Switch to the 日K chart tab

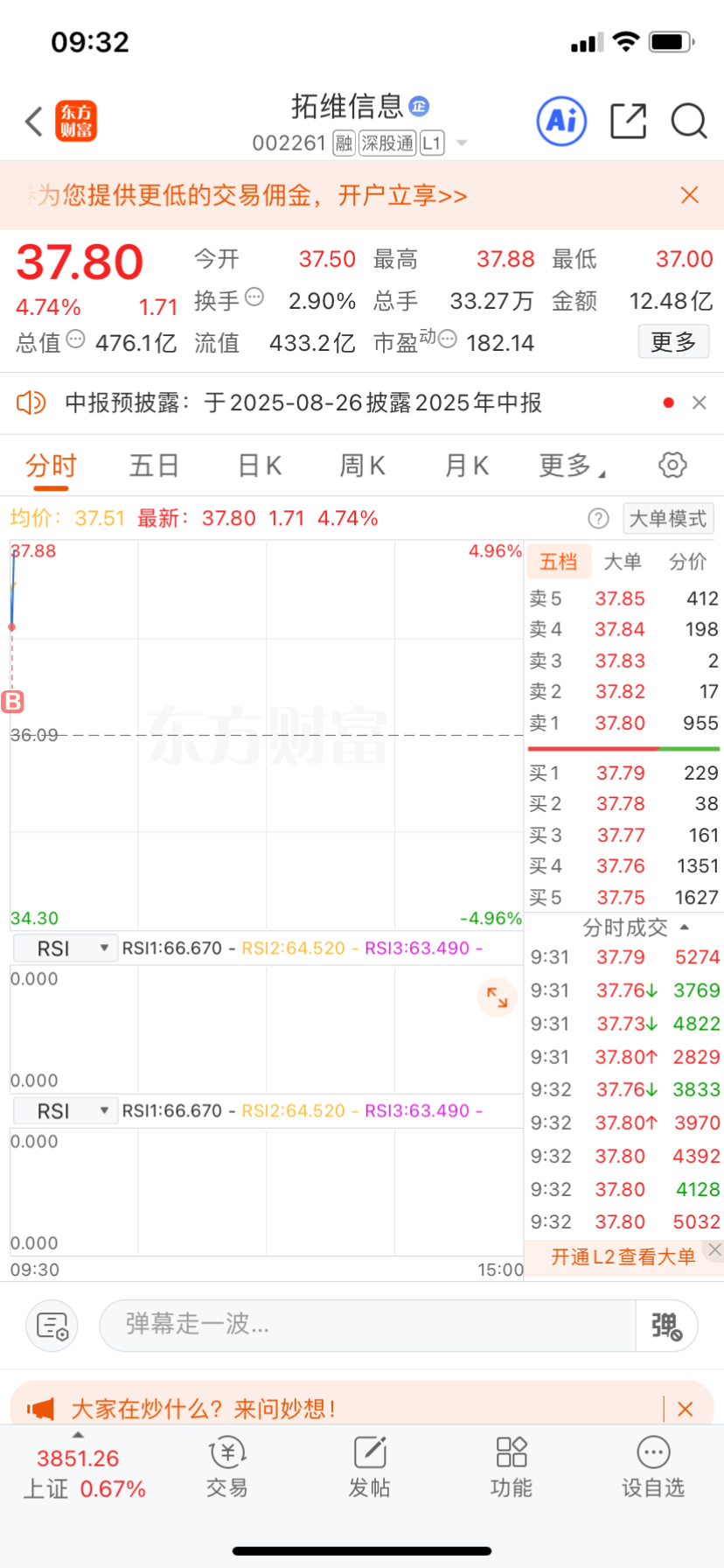260,465
